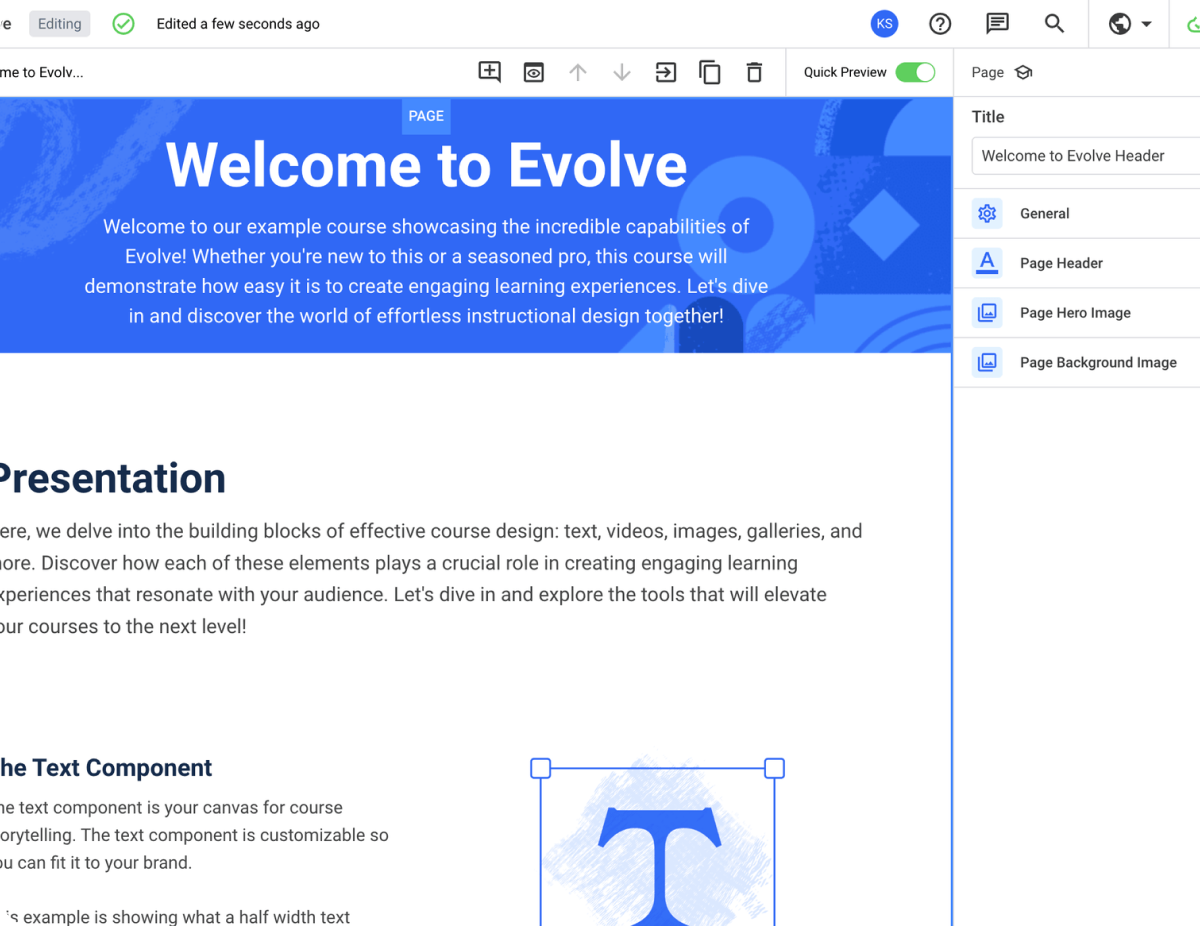This screenshot has width=1200, height=926.
Task: Open the help menu
Action: coord(940,23)
